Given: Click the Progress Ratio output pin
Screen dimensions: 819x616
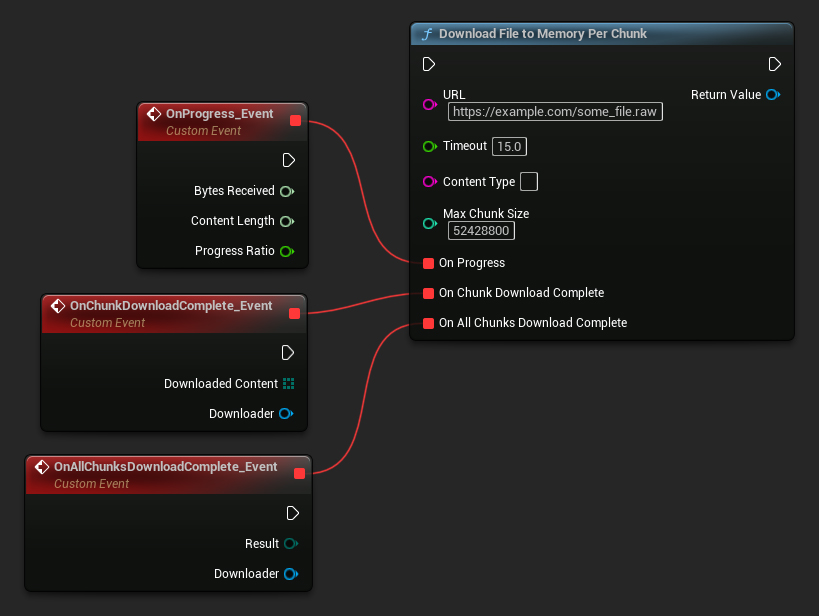Looking at the screenshot, I should pos(288,250).
